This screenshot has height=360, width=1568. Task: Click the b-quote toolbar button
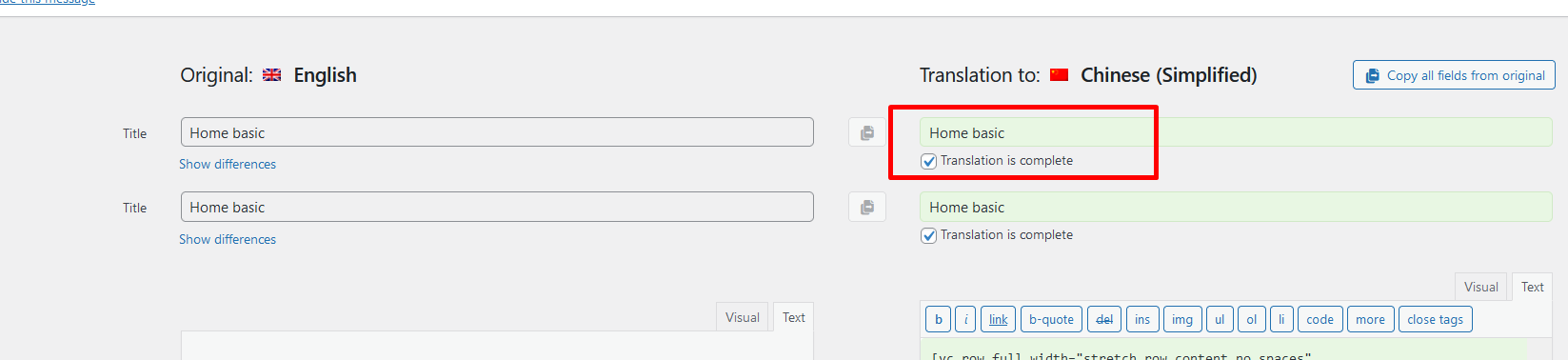1051,319
